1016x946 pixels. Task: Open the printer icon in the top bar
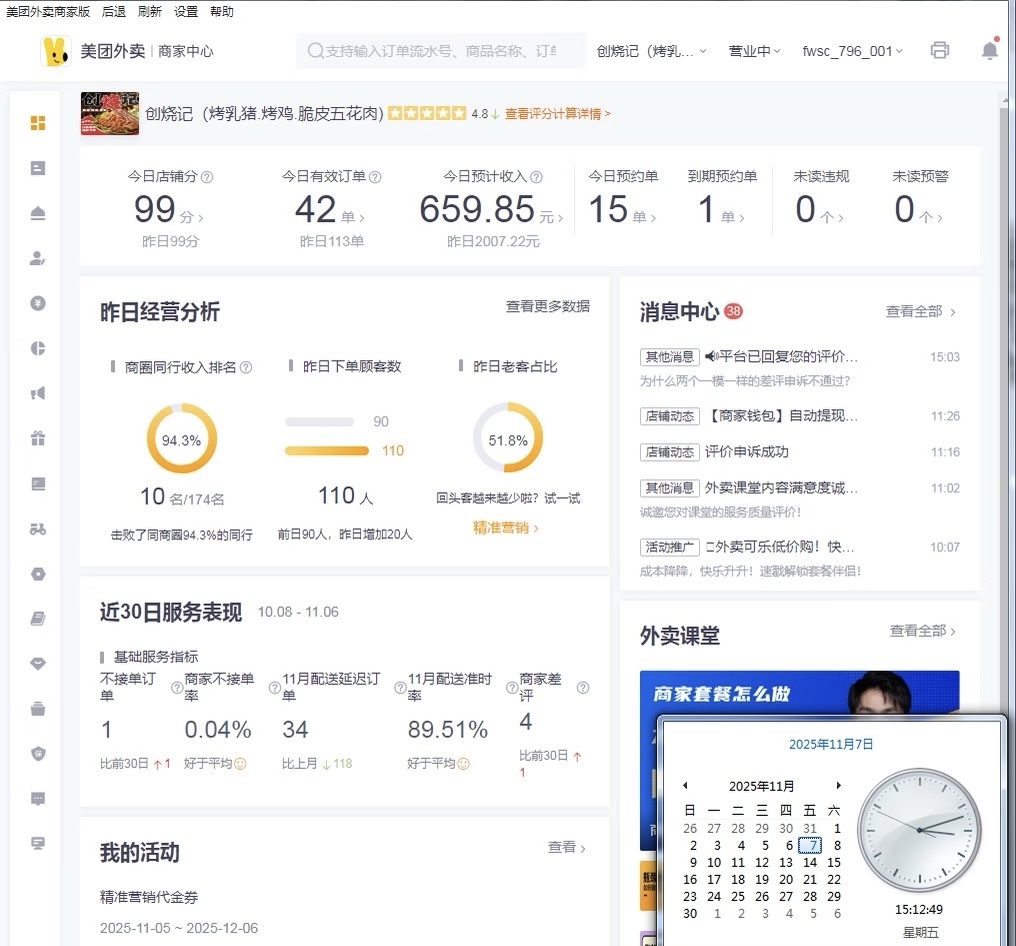point(939,49)
